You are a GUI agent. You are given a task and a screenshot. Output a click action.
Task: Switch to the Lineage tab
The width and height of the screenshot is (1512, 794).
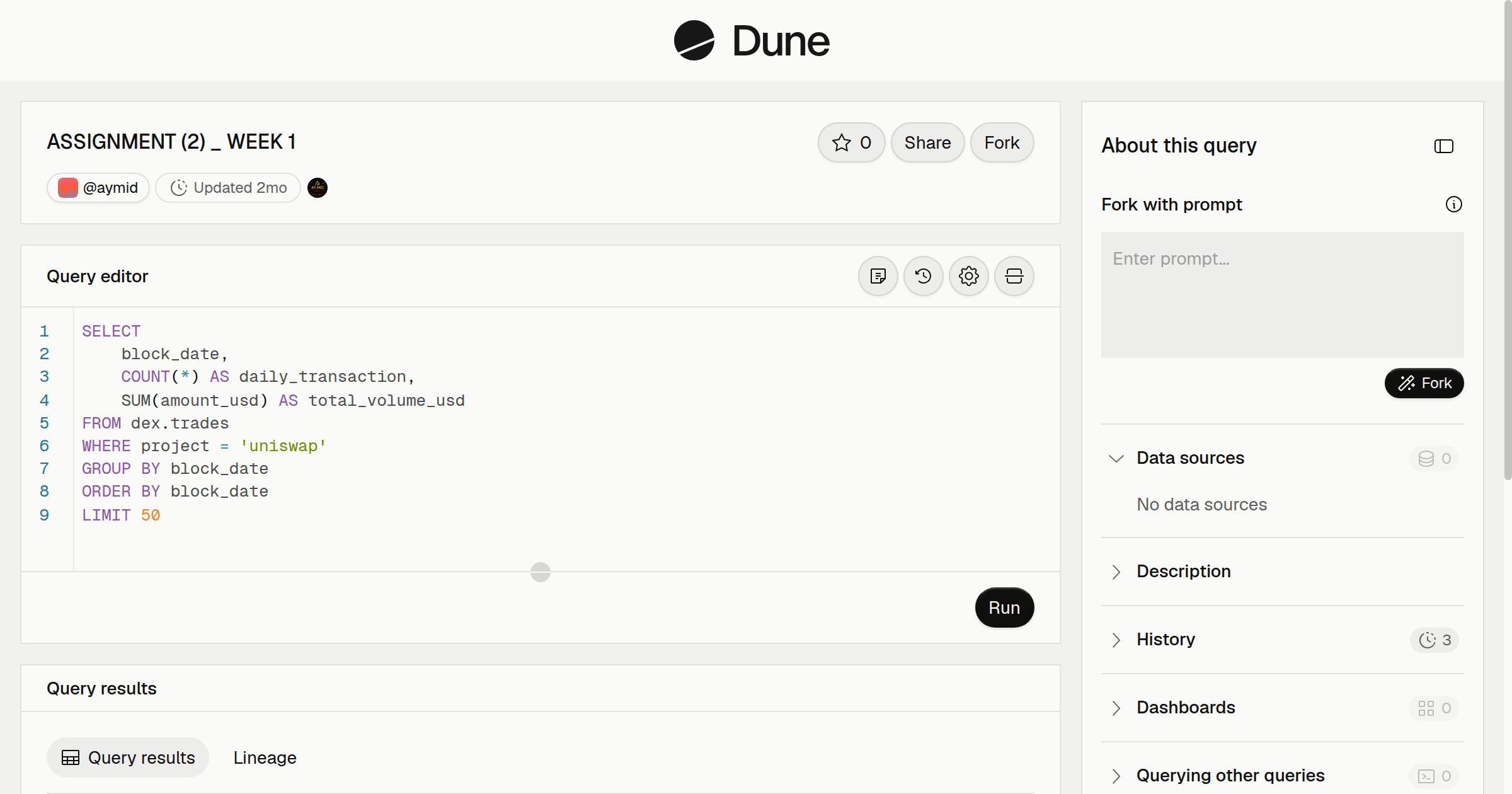click(265, 757)
